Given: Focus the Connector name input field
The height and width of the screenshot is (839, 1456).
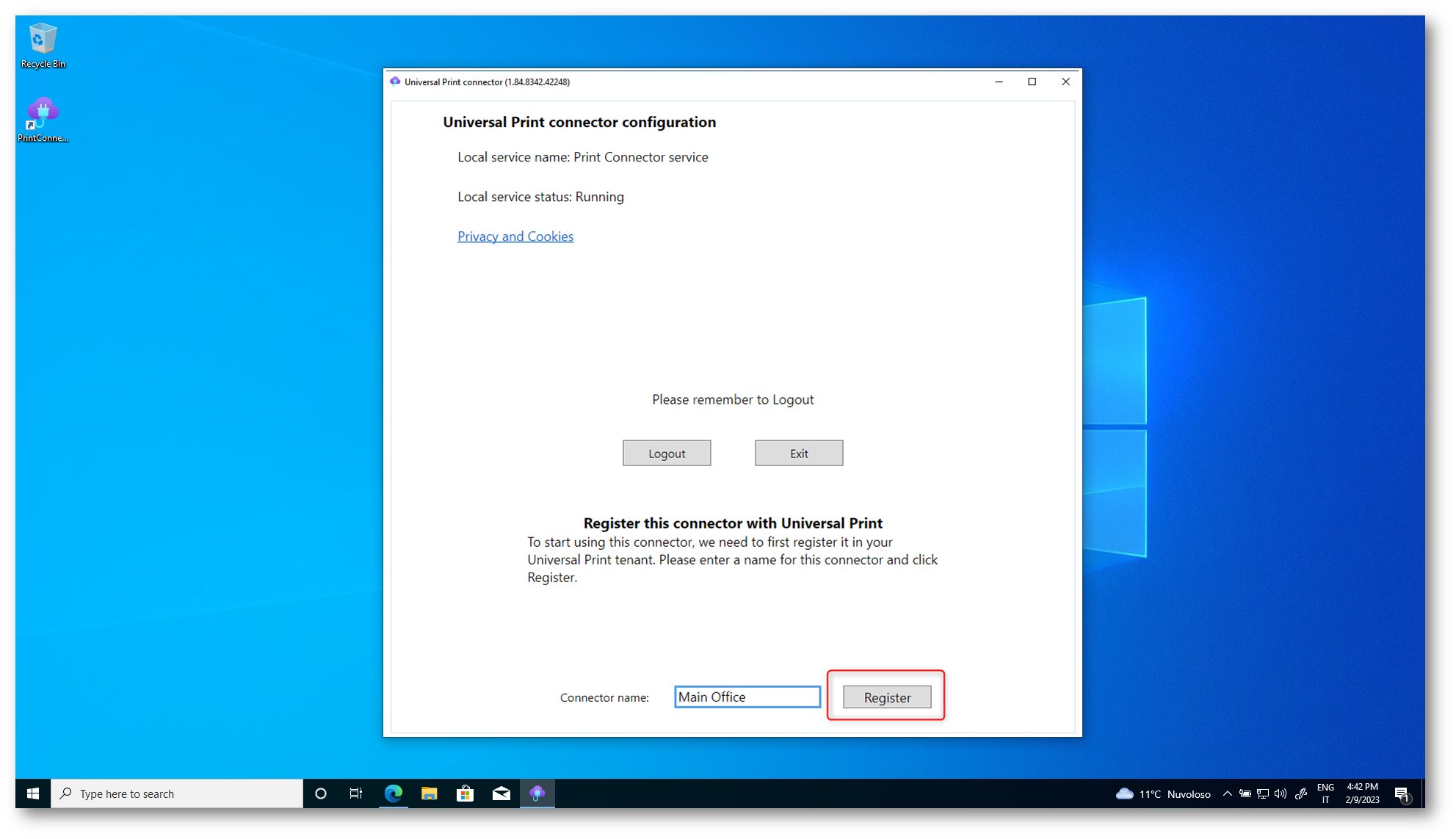Looking at the screenshot, I should click(747, 697).
